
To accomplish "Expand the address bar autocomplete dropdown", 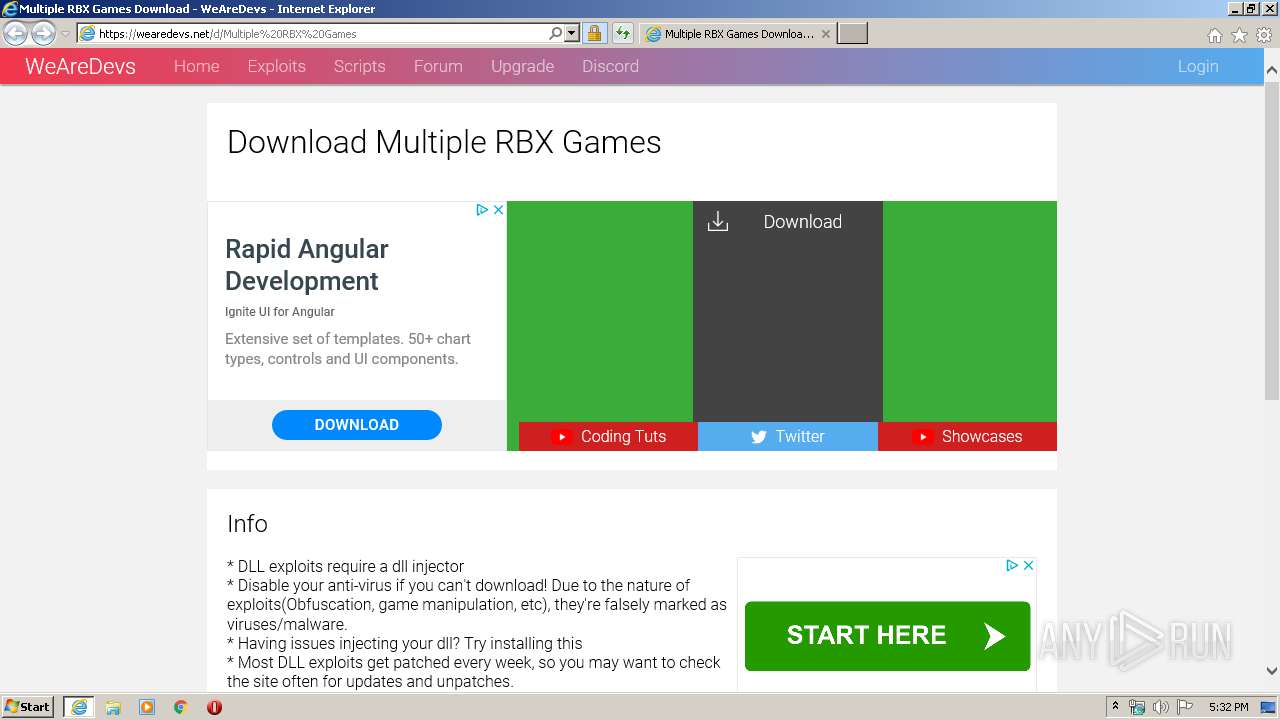I will point(572,33).
